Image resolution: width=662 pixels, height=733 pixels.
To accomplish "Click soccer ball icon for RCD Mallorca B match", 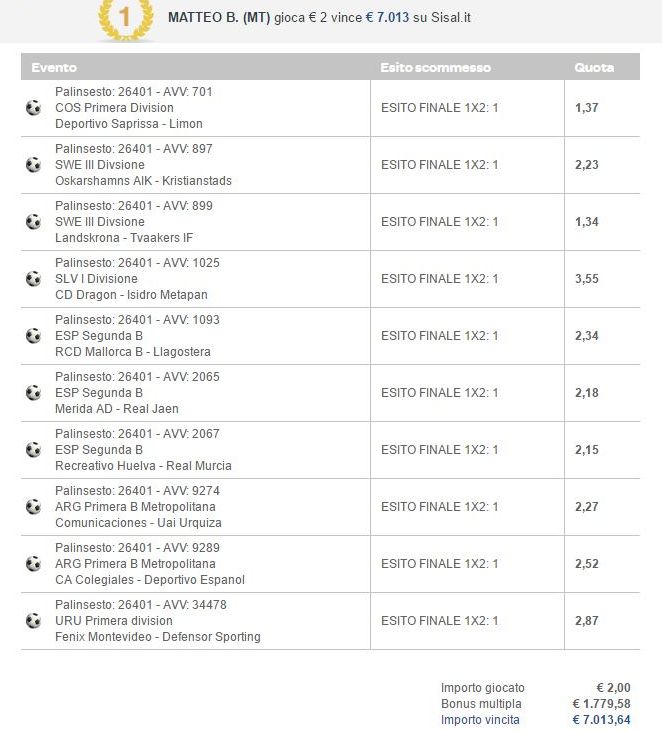I will (x=33, y=336).
